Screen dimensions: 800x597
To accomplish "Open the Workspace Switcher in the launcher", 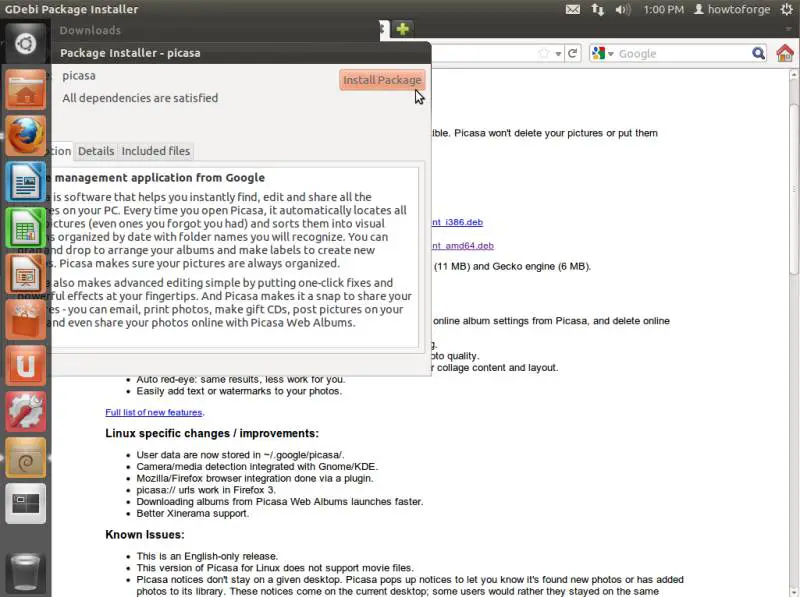I will (26, 504).
